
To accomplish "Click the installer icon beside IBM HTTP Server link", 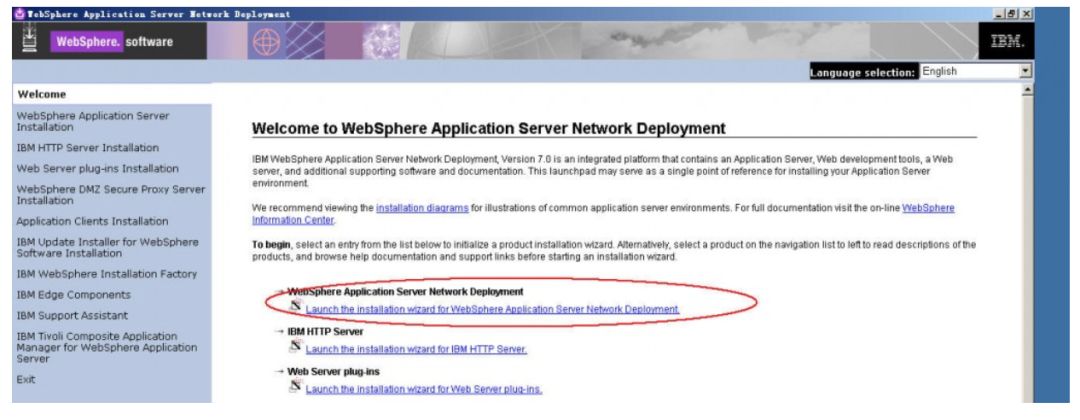I will click(x=295, y=346).
